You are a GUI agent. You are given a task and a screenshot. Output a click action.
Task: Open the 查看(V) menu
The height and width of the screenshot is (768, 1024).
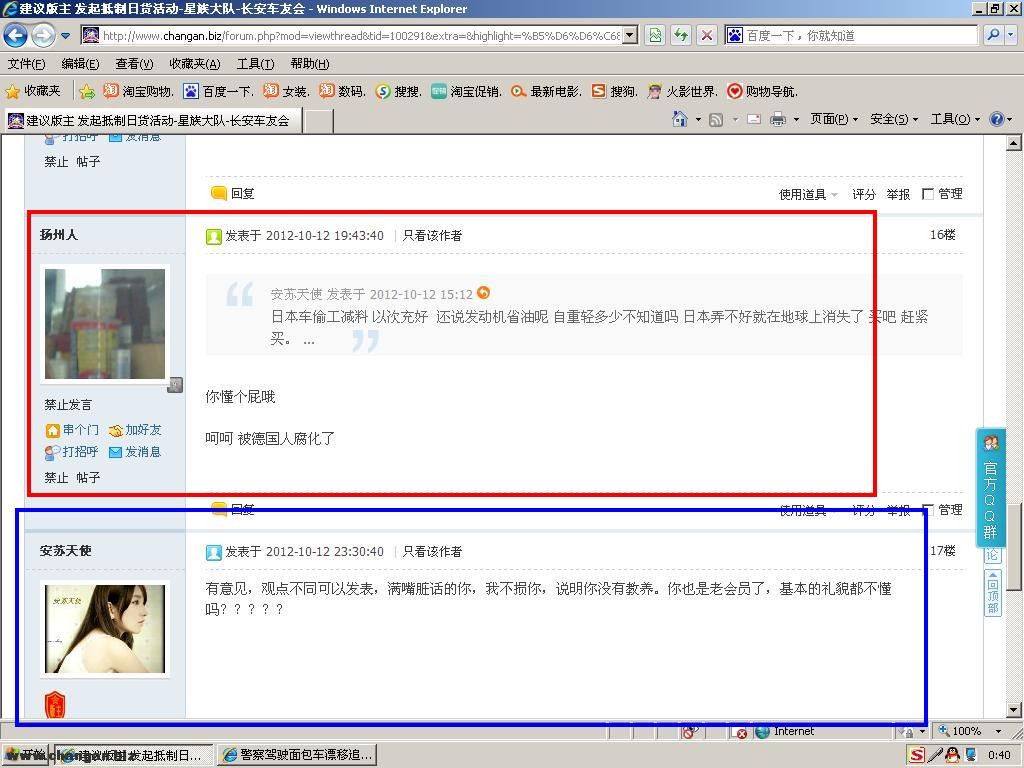pyautogui.click(x=134, y=64)
